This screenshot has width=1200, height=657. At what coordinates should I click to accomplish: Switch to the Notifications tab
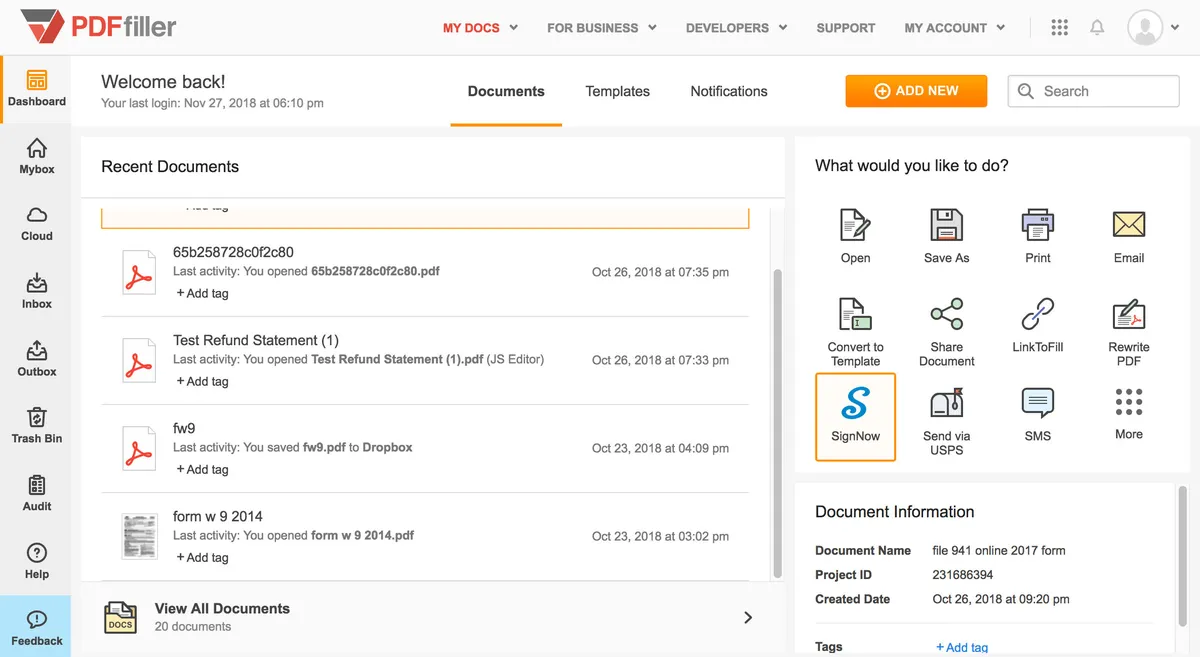point(728,91)
